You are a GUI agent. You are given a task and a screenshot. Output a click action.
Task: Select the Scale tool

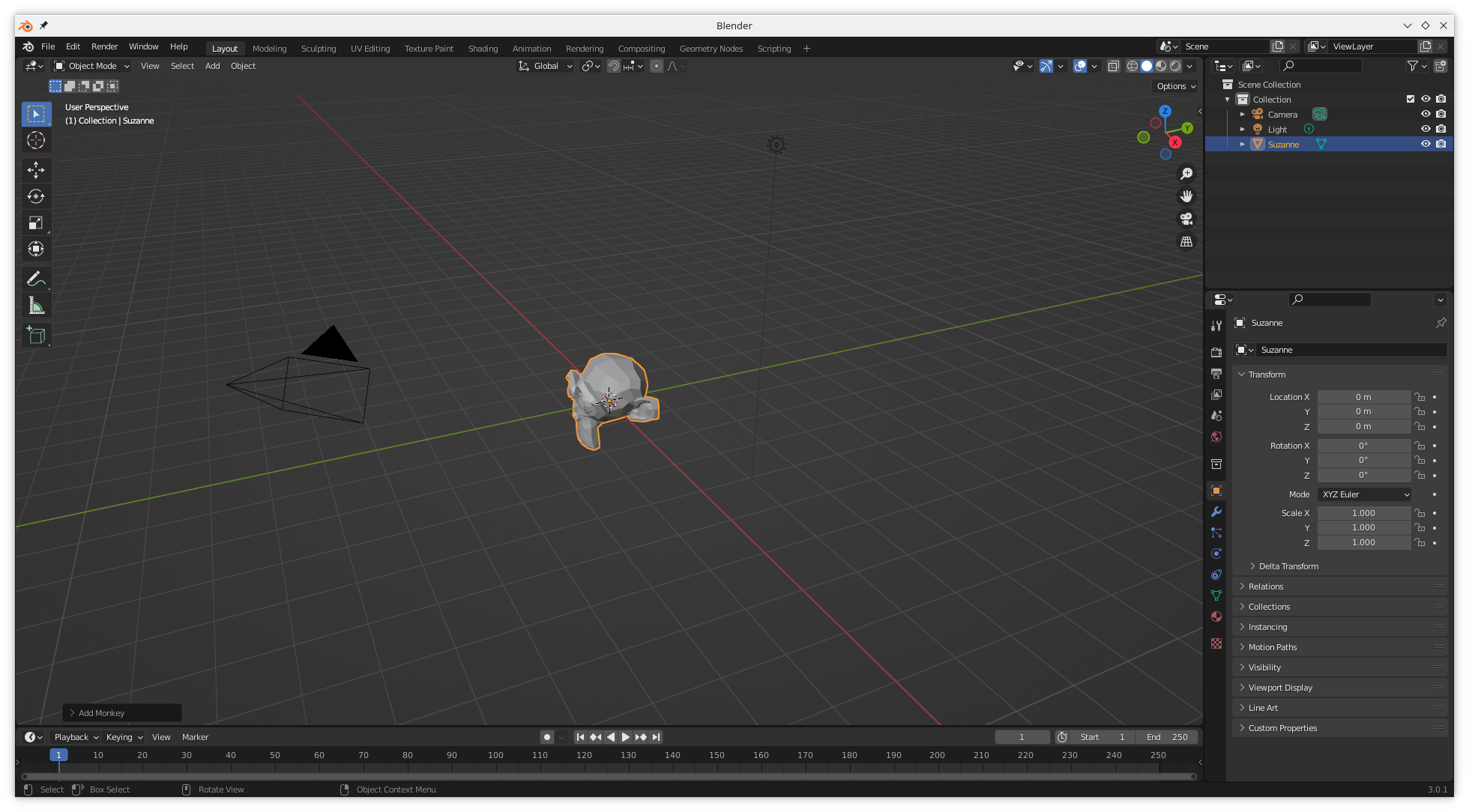[x=36, y=222]
